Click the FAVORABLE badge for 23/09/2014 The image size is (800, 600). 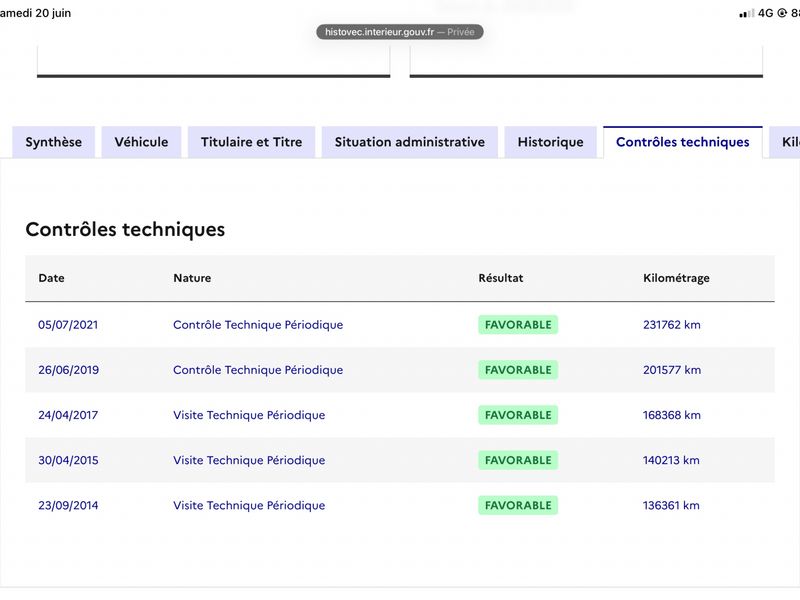click(x=518, y=505)
